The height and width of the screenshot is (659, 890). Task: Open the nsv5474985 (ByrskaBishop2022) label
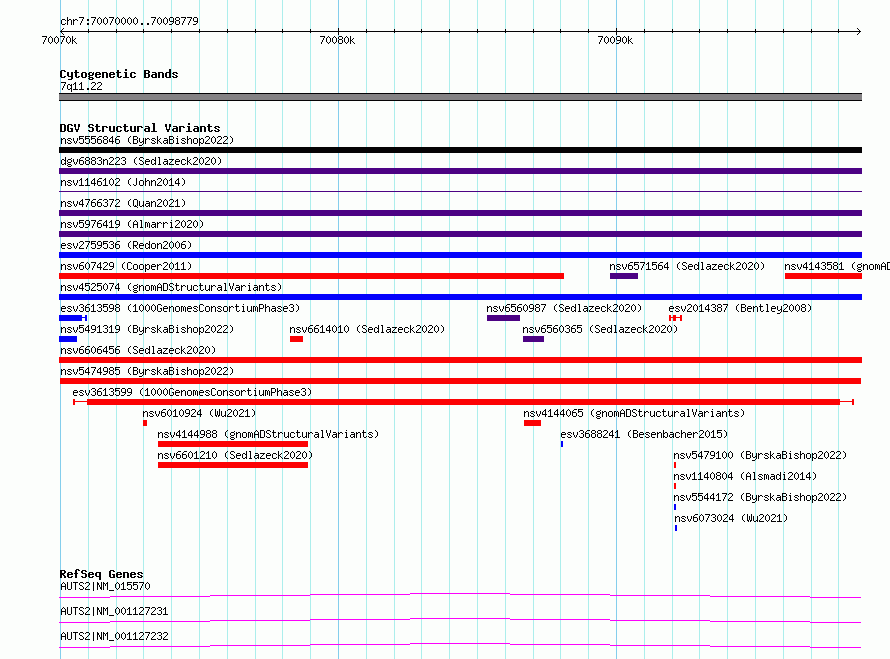tap(146, 371)
